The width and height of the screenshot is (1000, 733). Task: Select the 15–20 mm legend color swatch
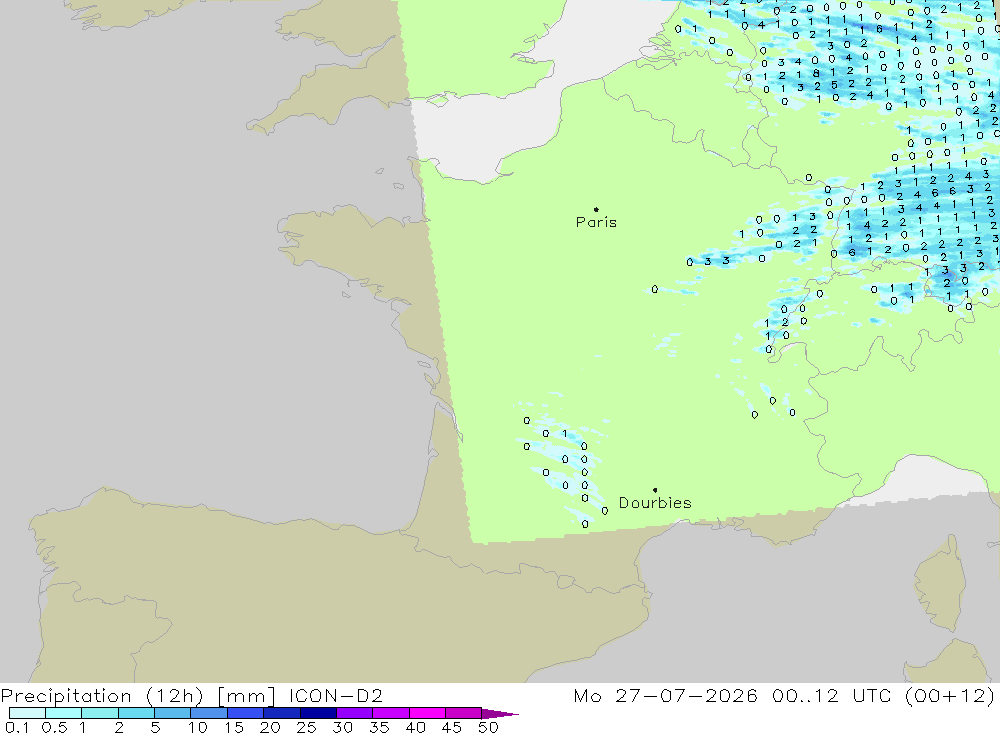click(x=245, y=713)
